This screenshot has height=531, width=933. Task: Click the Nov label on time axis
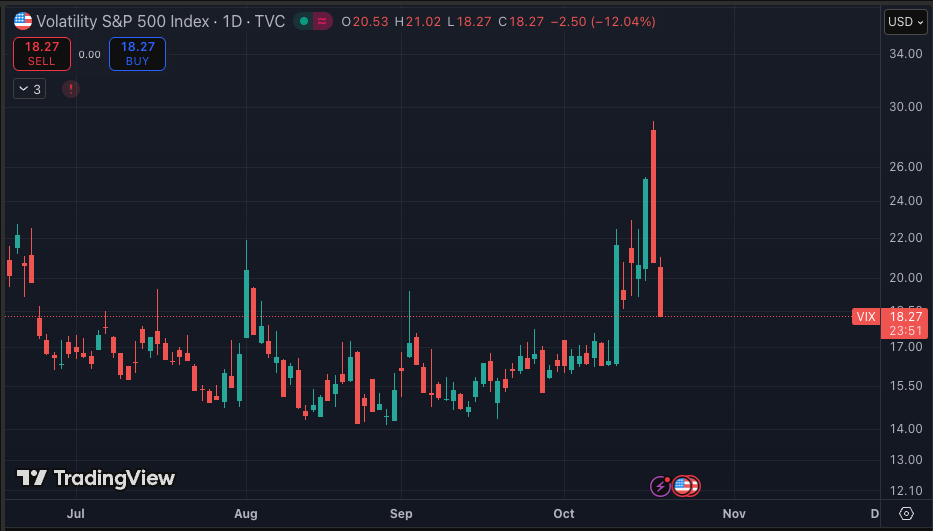point(734,513)
